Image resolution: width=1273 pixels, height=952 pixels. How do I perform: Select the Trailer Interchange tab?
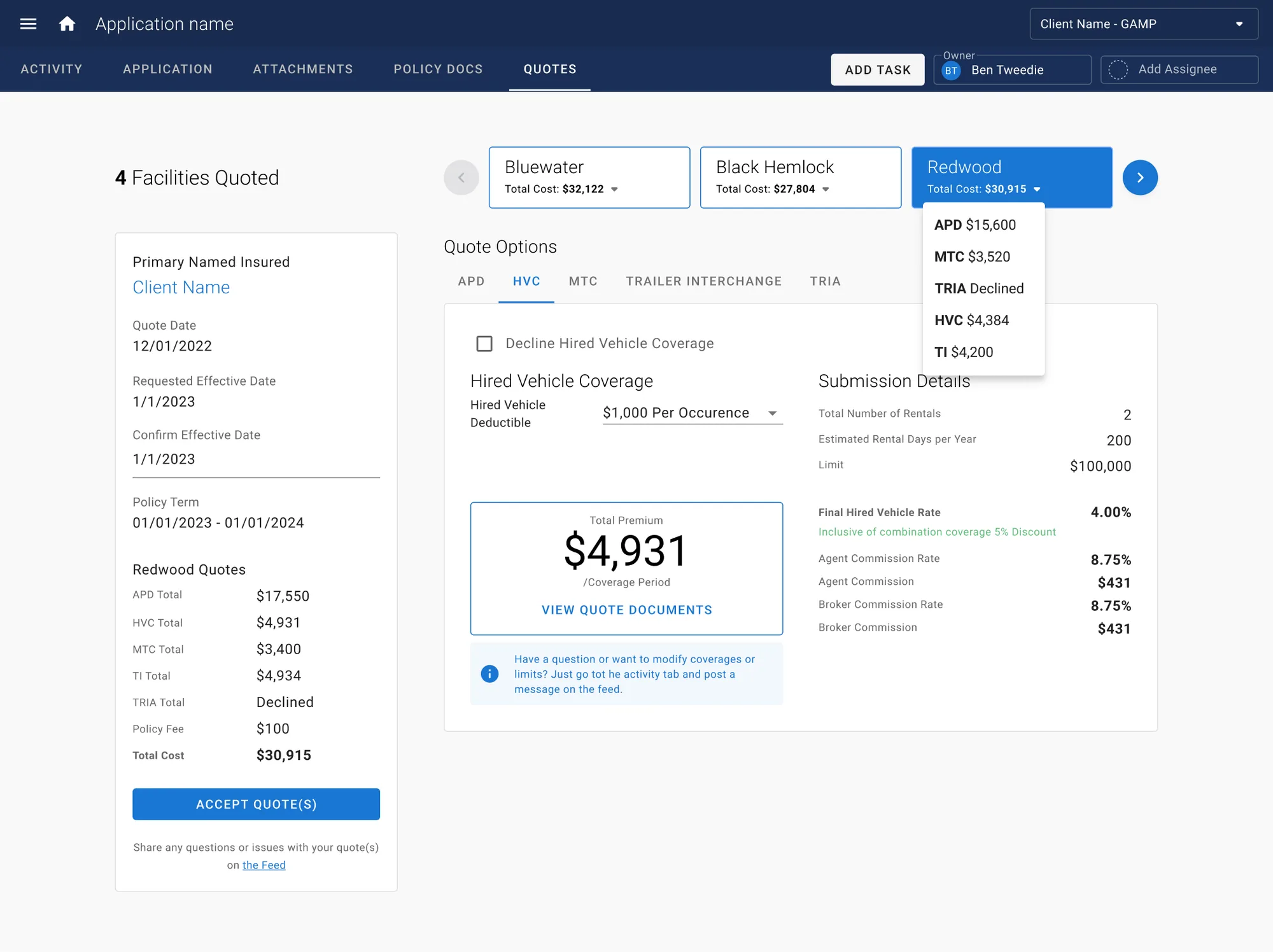tap(703, 281)
